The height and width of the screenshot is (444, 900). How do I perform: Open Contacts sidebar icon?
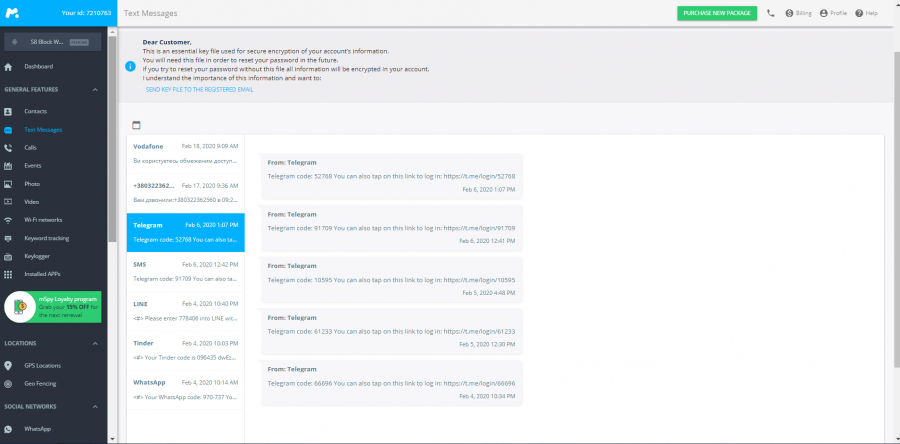[x=8, y=111]
